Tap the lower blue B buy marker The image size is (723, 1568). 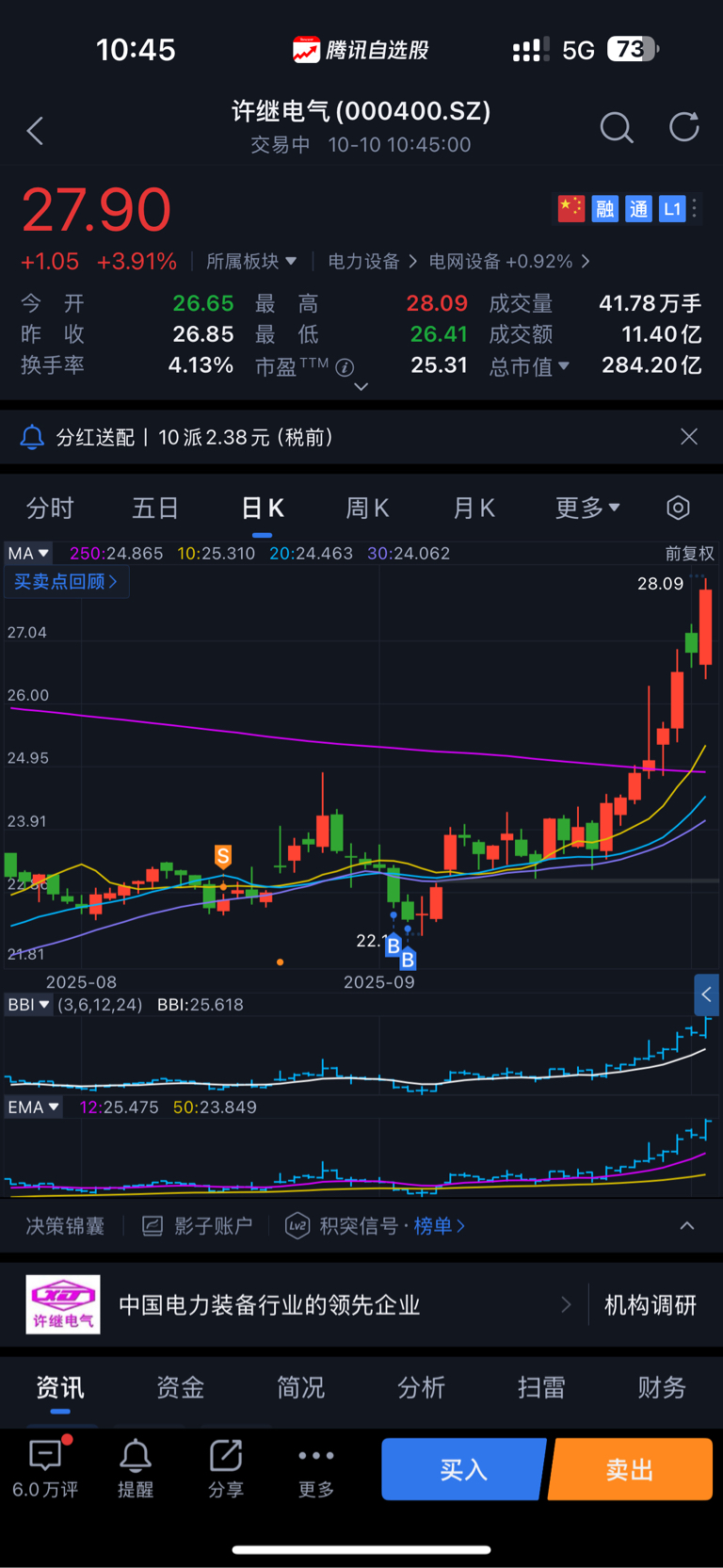408,960
